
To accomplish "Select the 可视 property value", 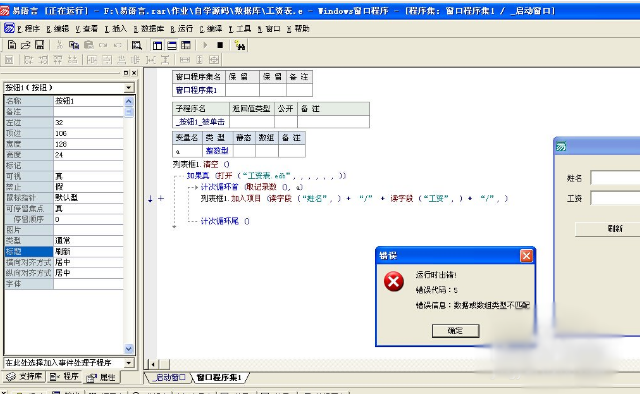I will pos(88,176).
